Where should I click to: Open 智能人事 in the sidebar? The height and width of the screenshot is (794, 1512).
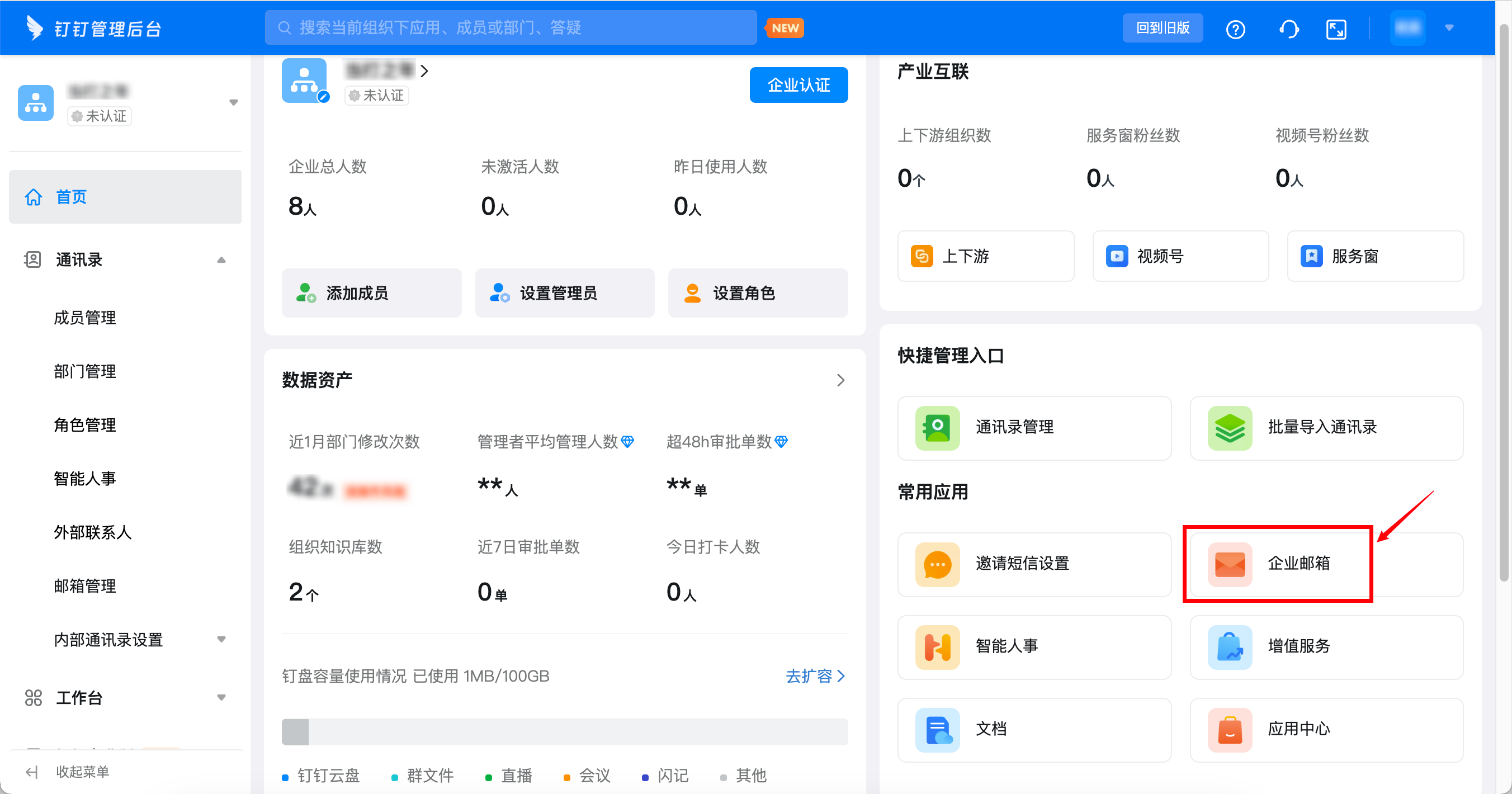tap(85, 479)
